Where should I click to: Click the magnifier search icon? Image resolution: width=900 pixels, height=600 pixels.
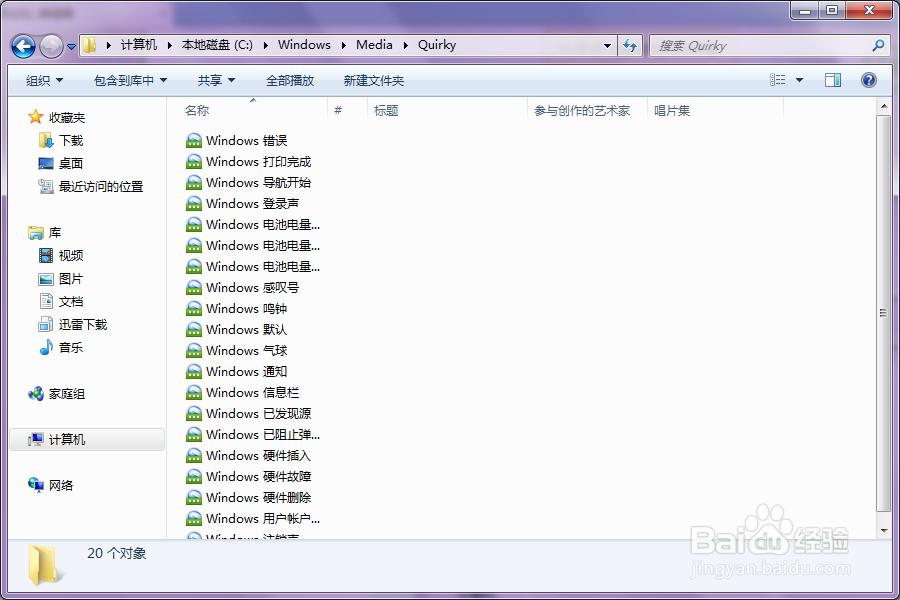878,45
